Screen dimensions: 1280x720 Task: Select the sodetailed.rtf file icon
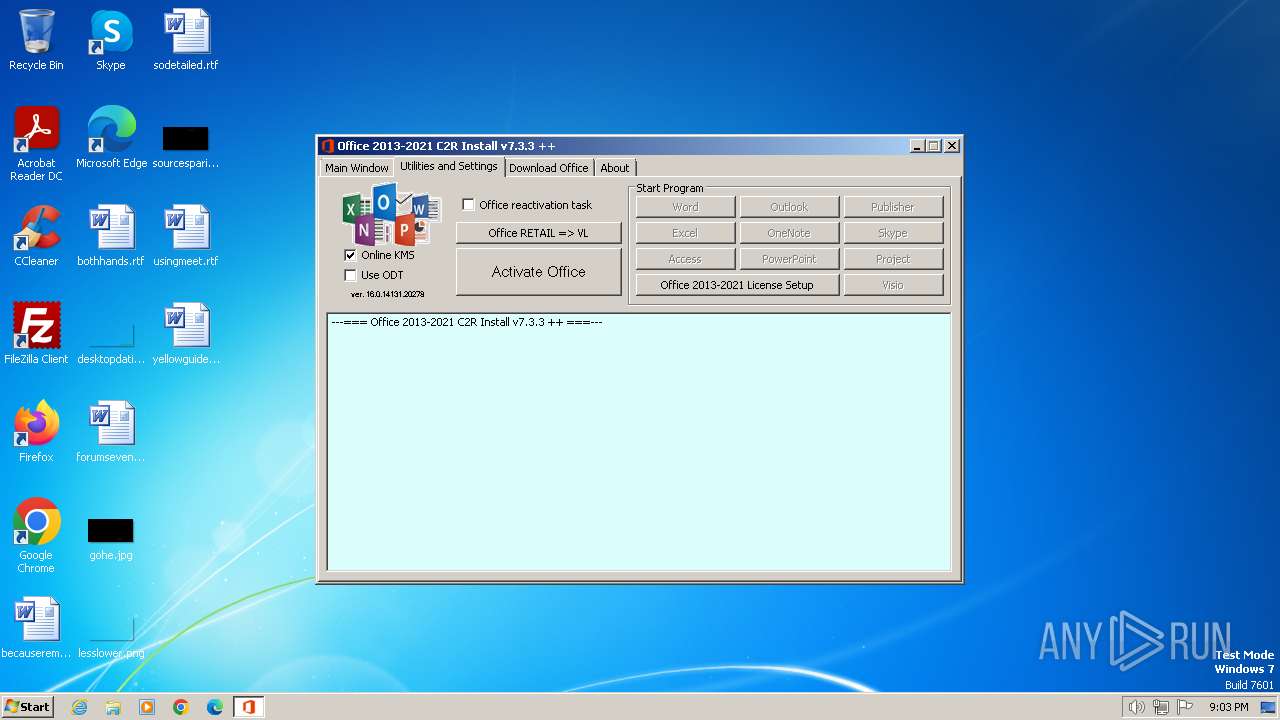[186, 40]
